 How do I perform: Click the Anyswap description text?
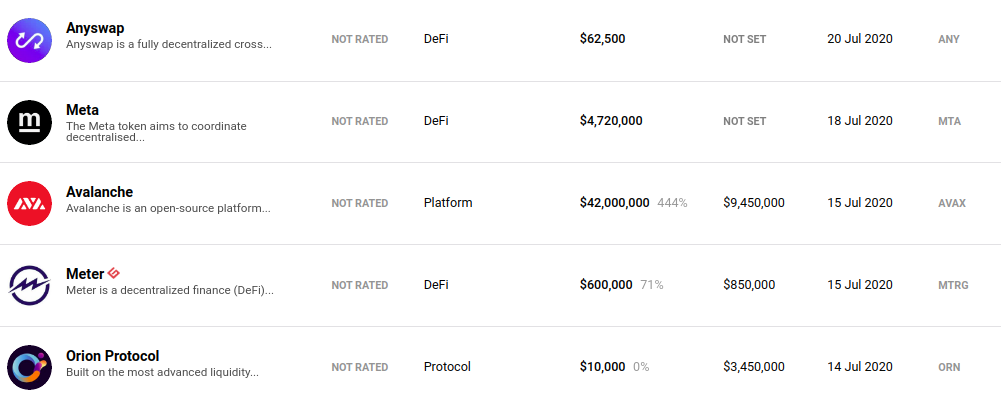click(x=168, y=45)
